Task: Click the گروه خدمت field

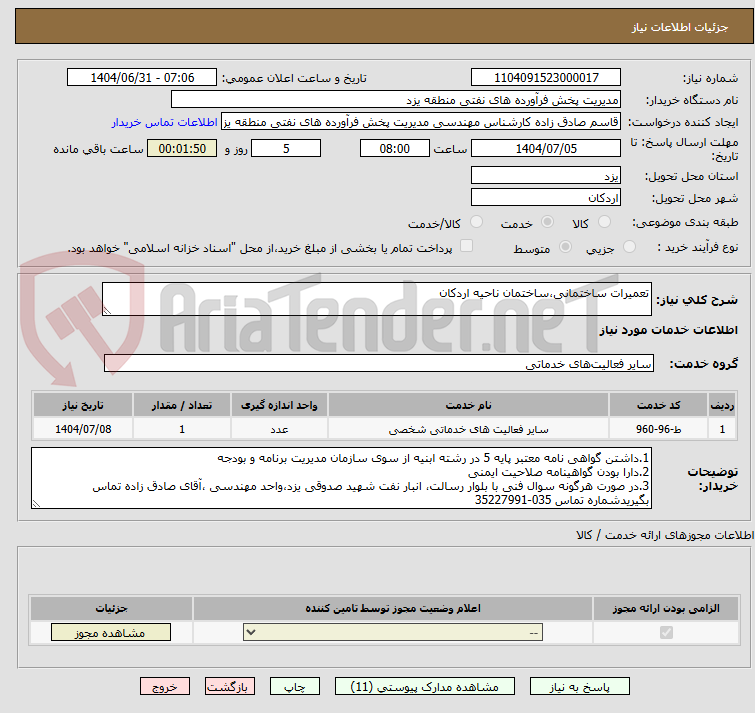Action: point(379,363)
